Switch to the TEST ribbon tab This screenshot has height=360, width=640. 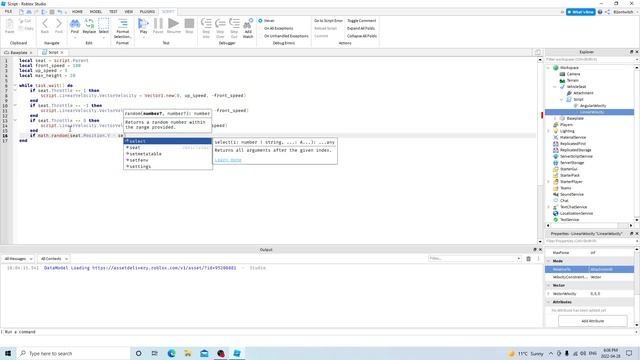(113, 12)
